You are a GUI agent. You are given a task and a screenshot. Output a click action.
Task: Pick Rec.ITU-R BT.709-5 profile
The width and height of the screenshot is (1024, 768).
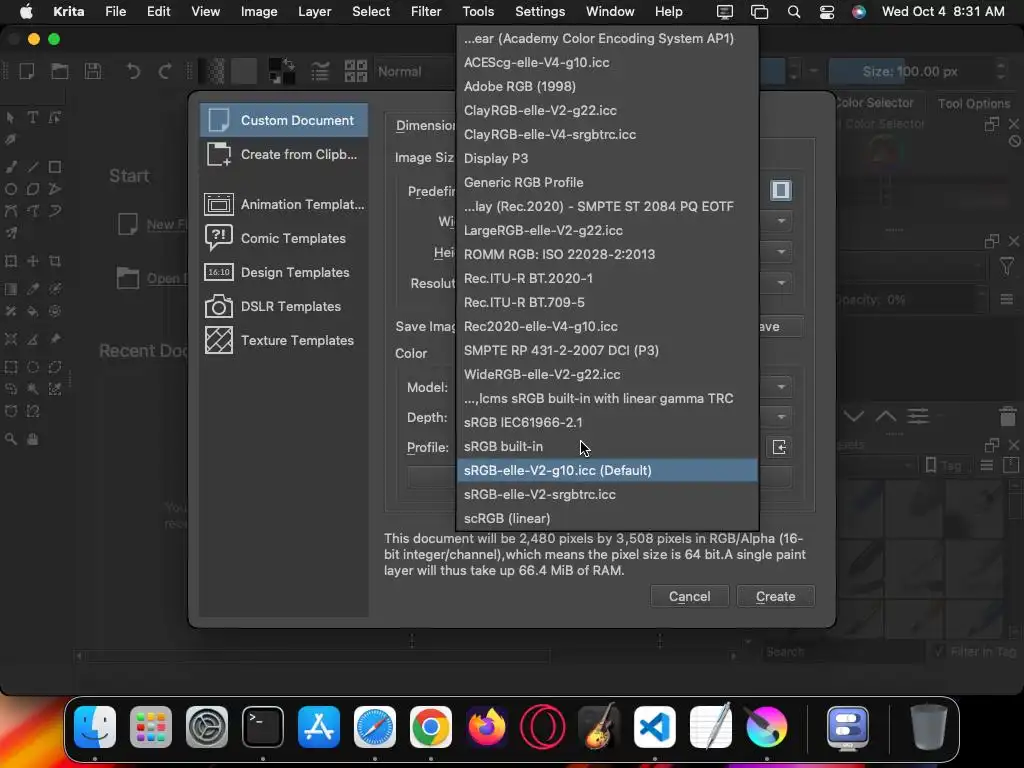pyautogui.click(x=607, y=302)
